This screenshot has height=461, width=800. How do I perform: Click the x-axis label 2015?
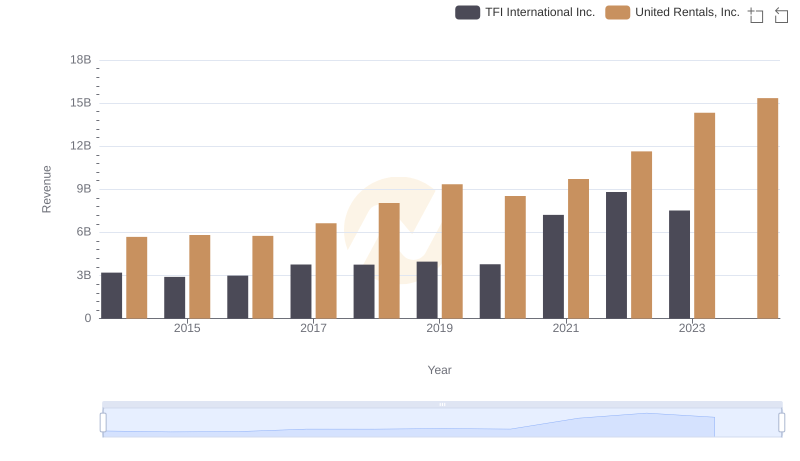187,328
